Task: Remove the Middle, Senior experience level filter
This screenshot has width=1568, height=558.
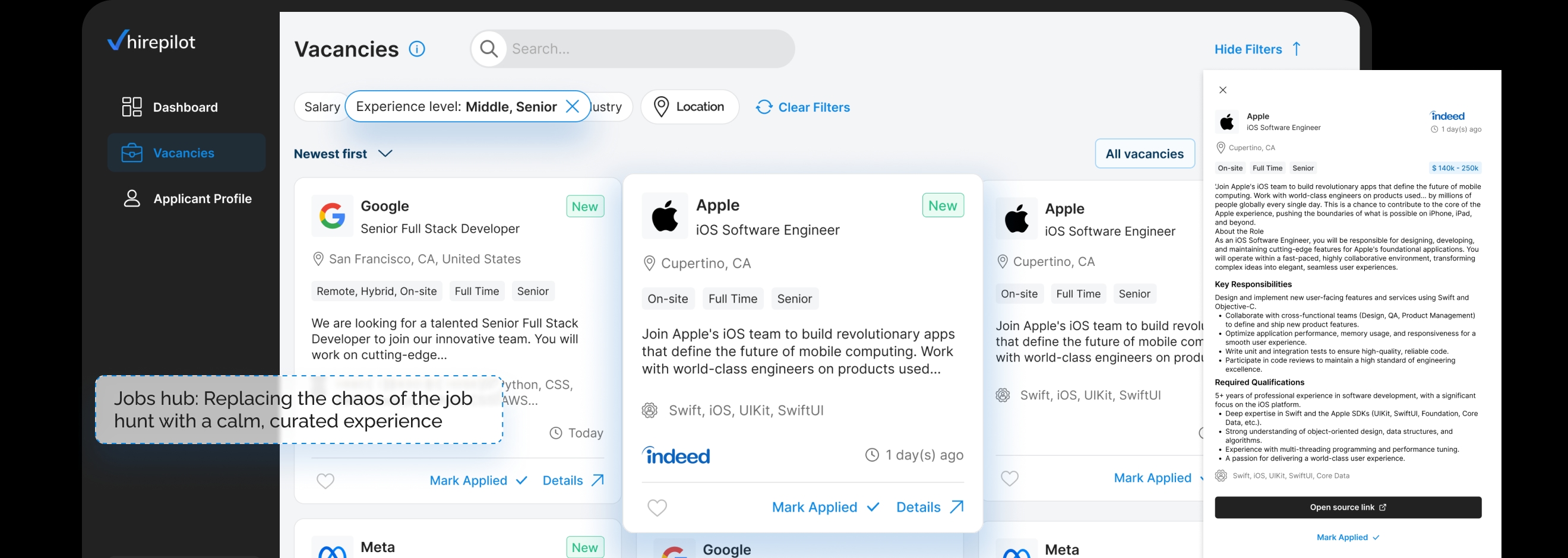Action: (573, 106)
